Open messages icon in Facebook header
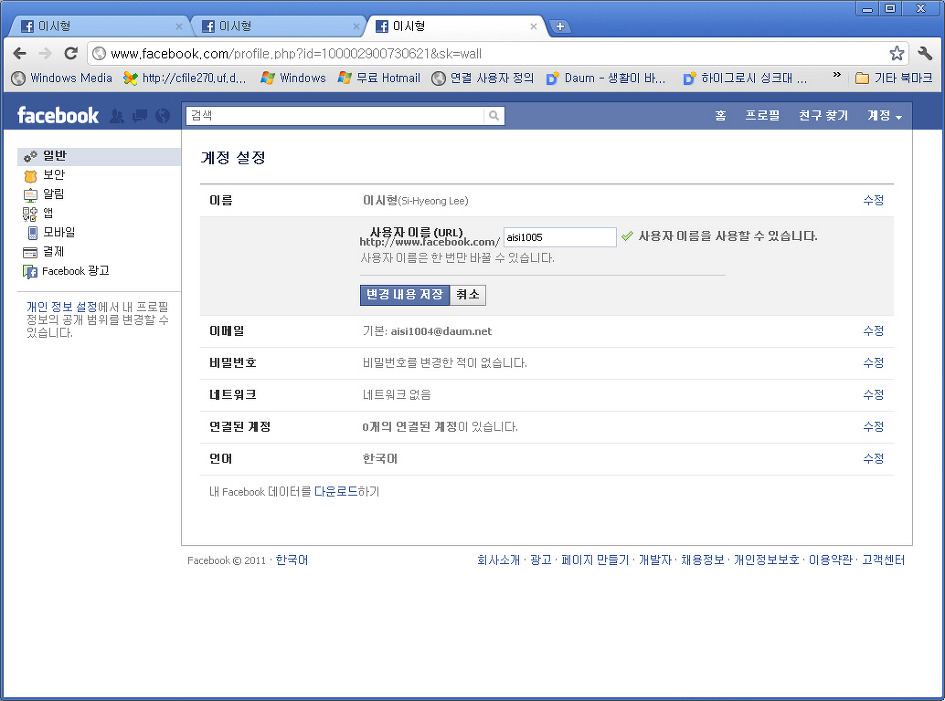The image size is (945, 701). pos(140,116)
